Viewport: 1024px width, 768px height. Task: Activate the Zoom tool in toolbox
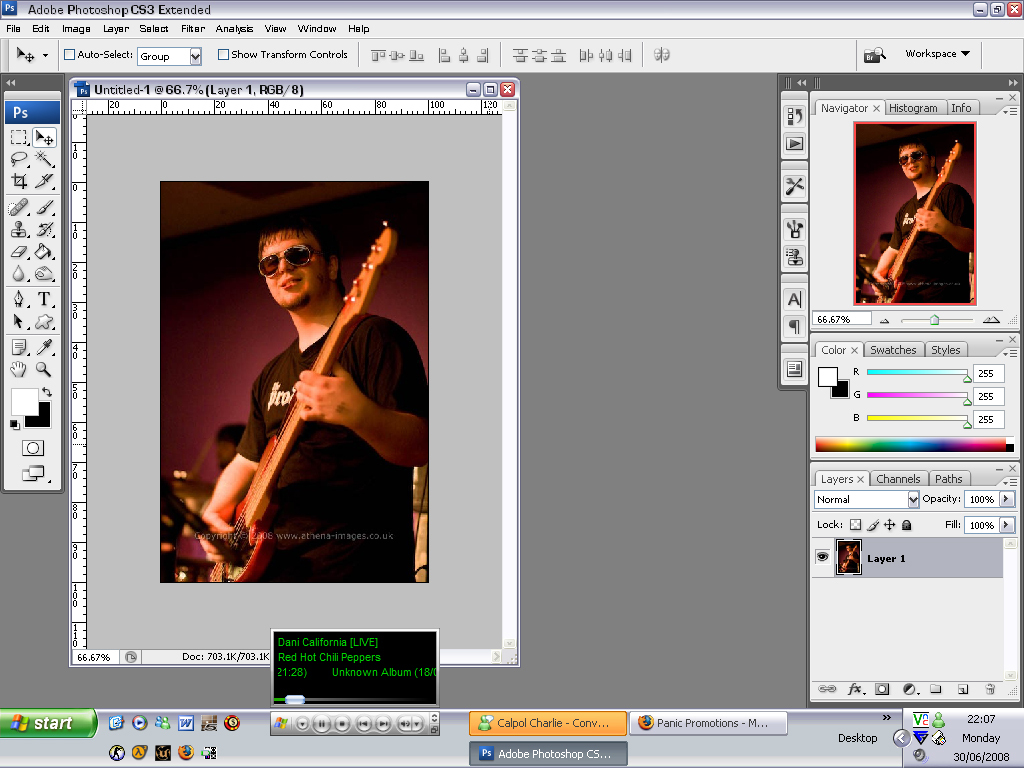click(x=44, y=369)
